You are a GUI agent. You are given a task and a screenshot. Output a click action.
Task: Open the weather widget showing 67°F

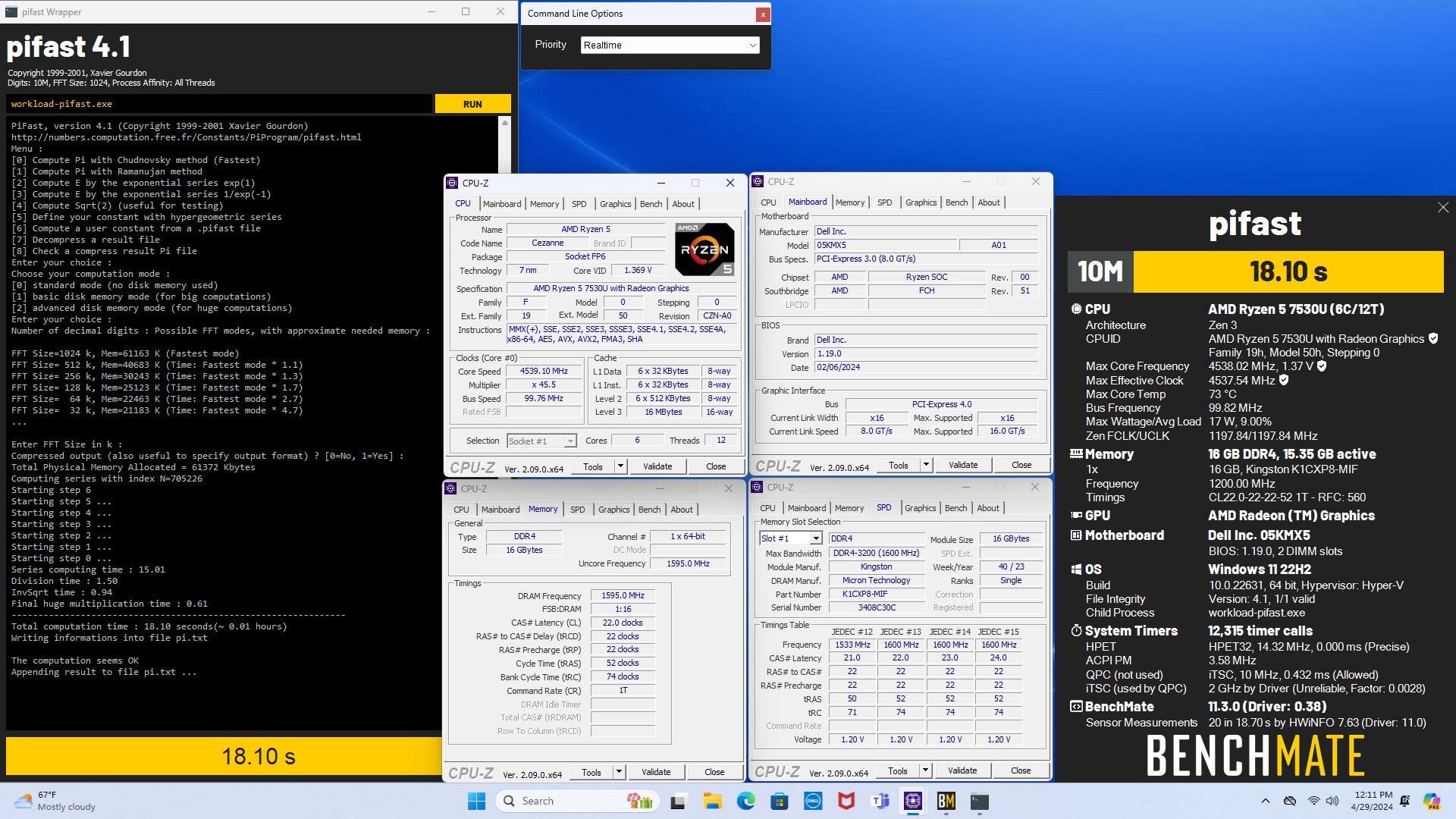[x=56, y=801]
